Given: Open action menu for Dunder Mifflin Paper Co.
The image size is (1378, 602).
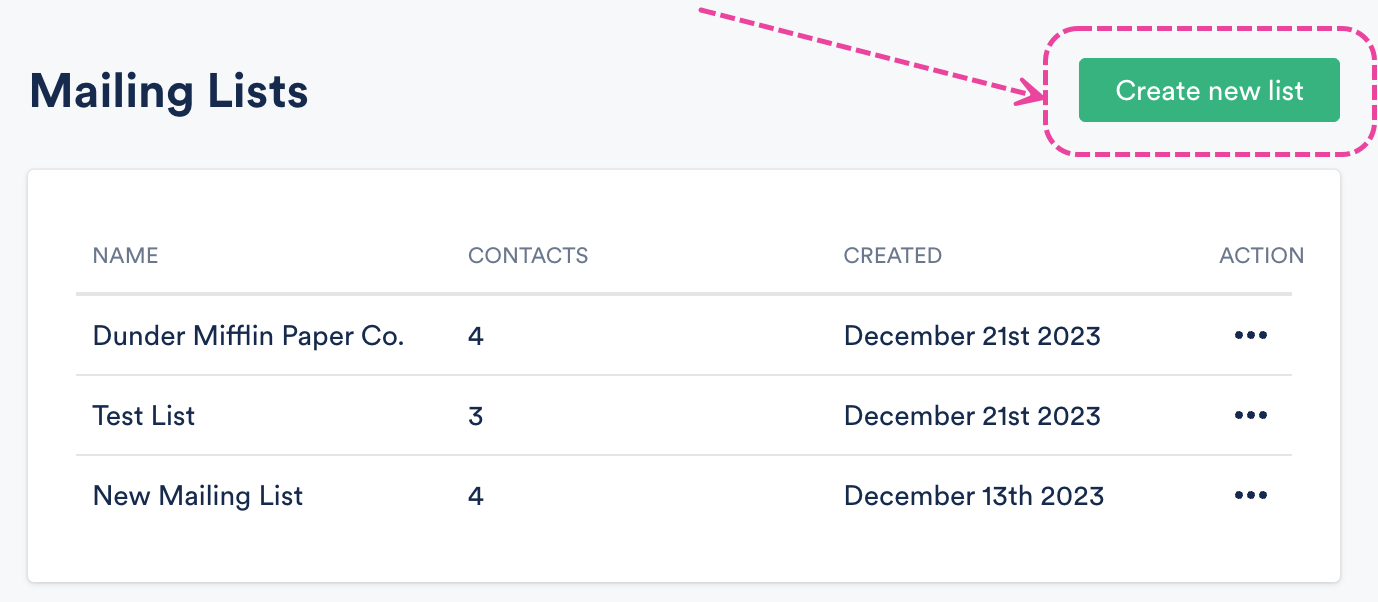Looking at the screenshot, I should pyautogui.click(x=1250, y=336).
